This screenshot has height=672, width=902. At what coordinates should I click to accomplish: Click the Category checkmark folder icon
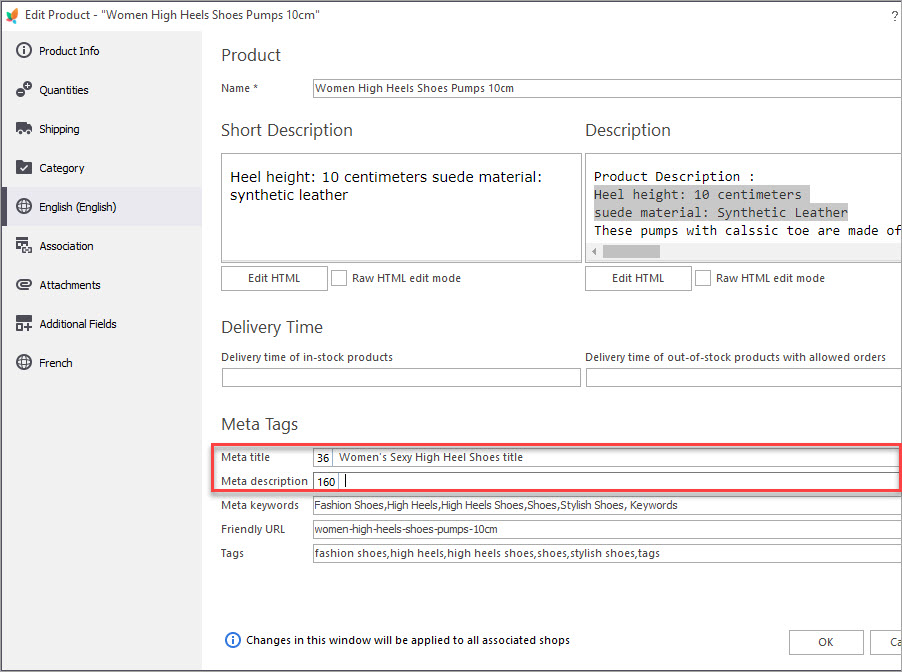(24, 167)
